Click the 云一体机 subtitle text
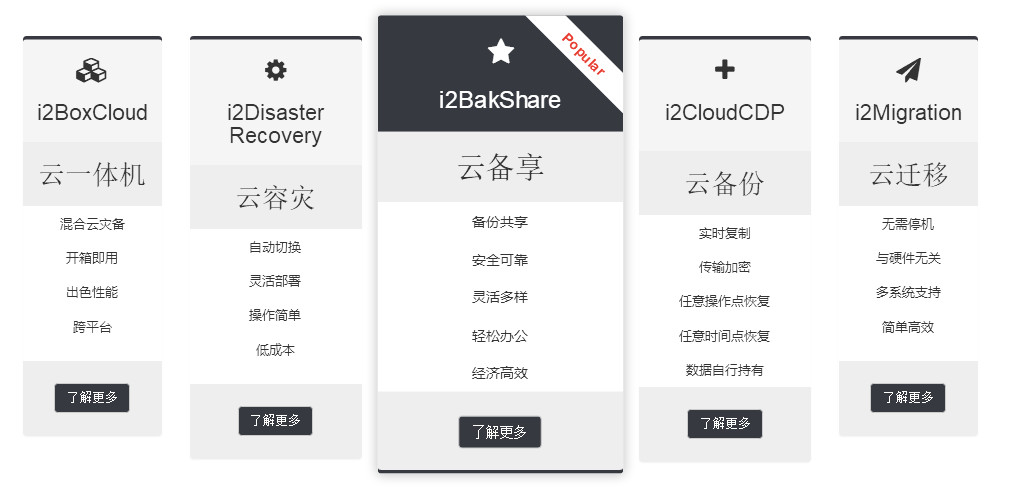Image resolution: width=1015 pixels, height=492 pixels. coord(92,175)
